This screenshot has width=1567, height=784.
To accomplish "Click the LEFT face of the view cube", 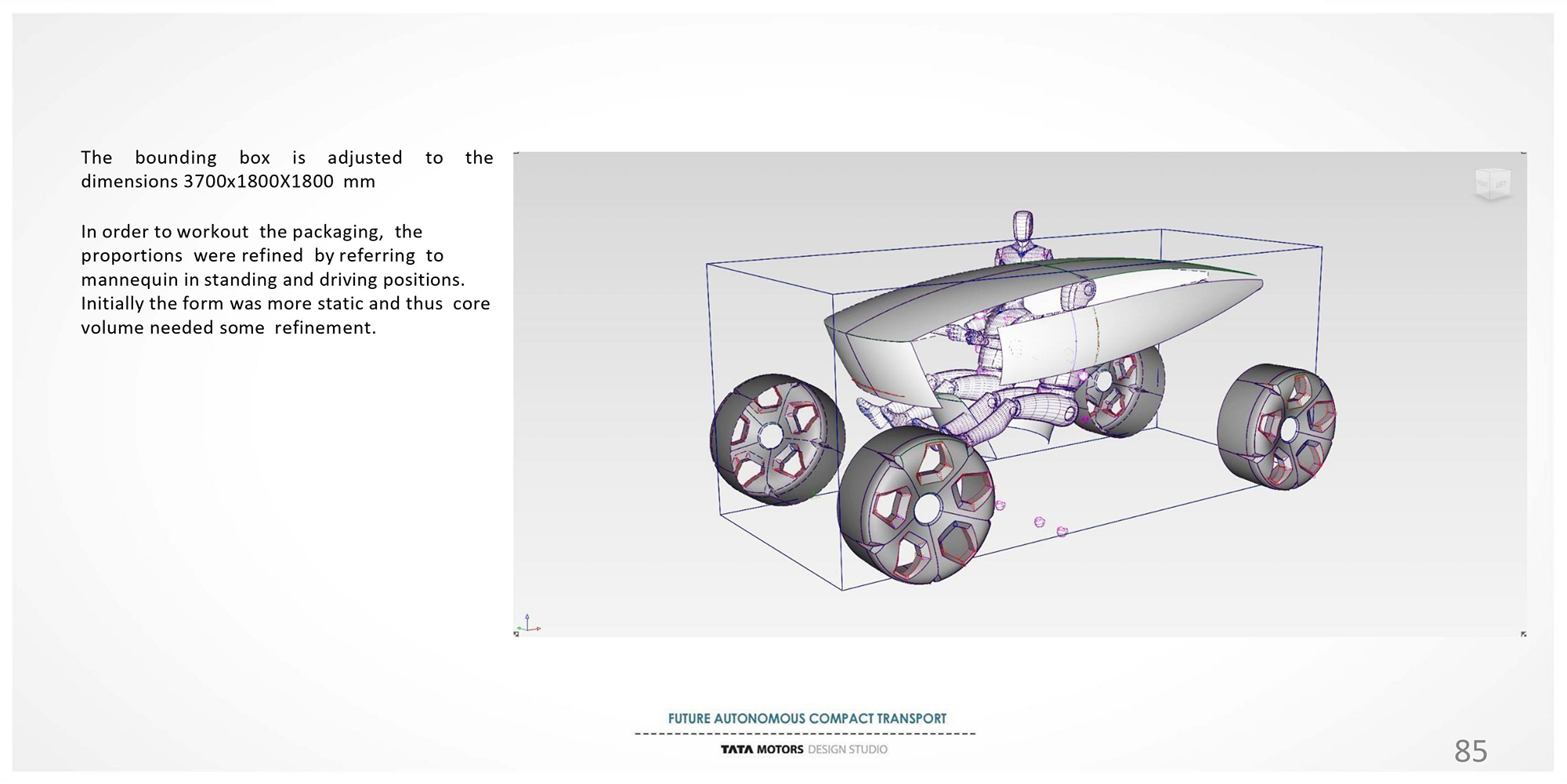I will [1500, 185].
